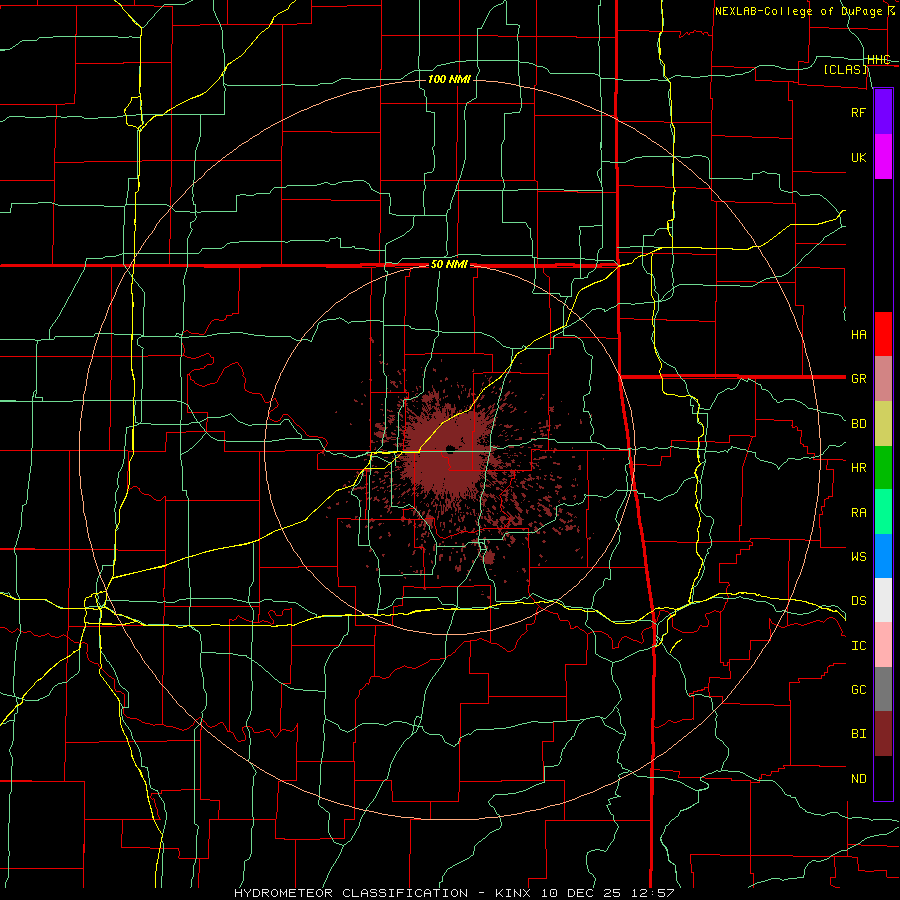The height and width of the screenshot is (900, 900).
Task: Click the pink-brown GR color swatch
Action: (x=883, y=379)
